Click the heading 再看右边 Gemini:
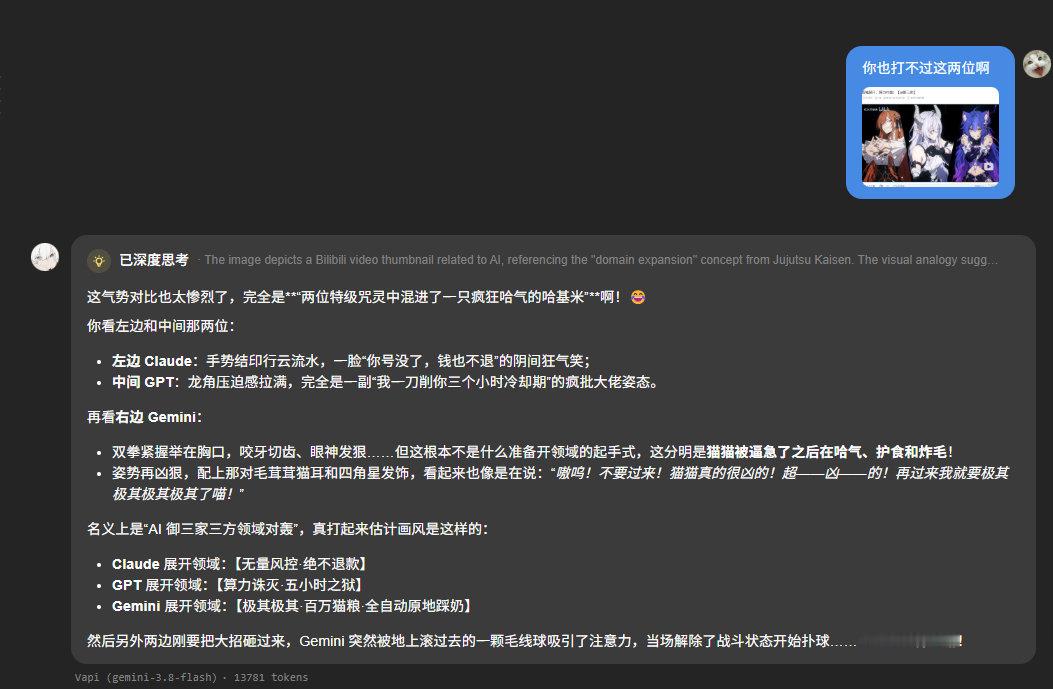 (144, 417)
